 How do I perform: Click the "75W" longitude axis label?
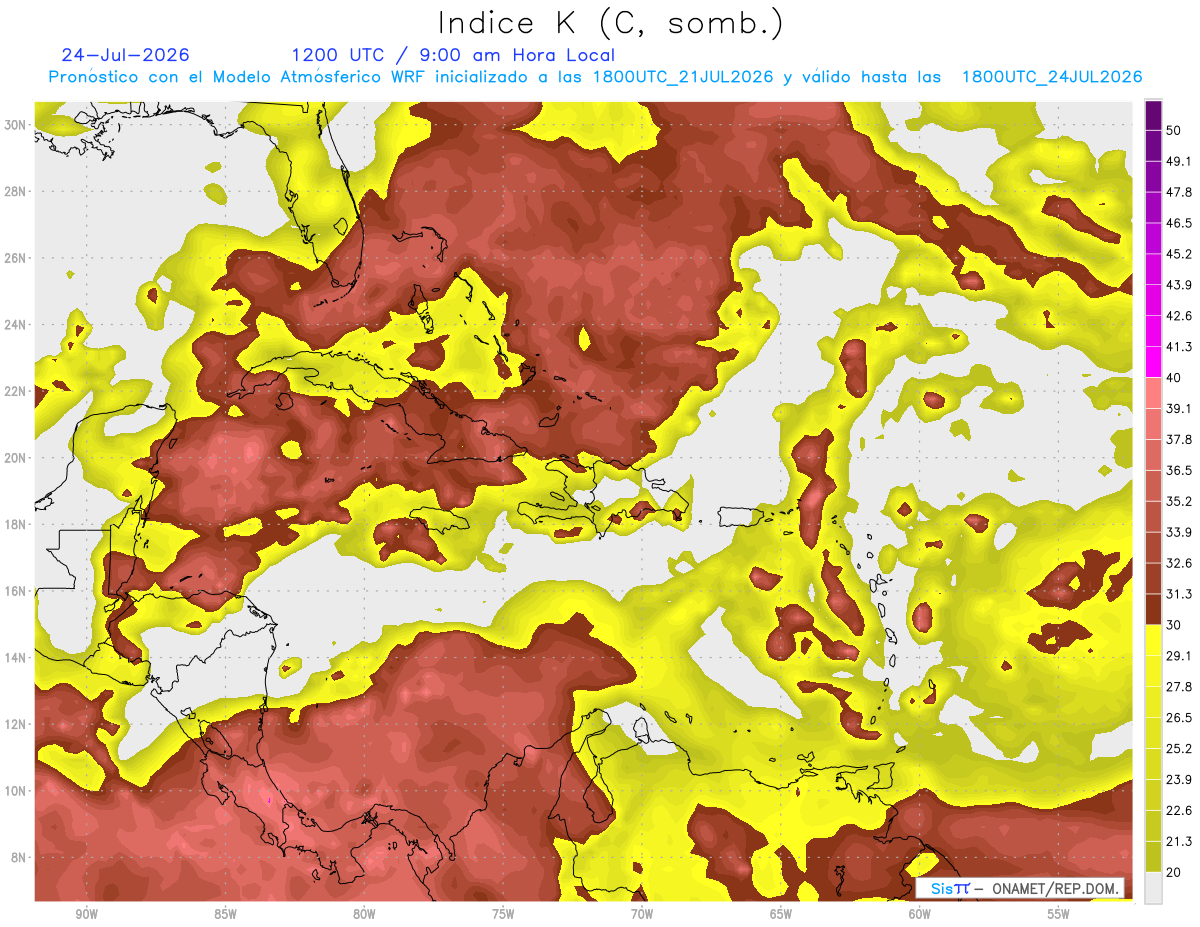tap(503, 914)
